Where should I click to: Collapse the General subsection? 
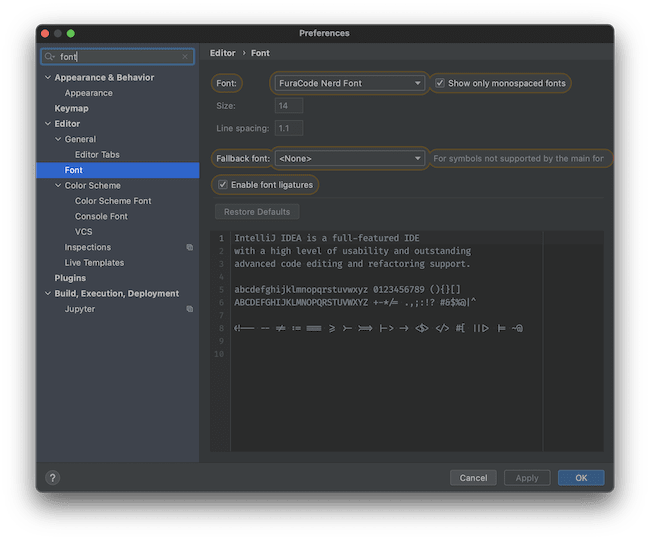click(x=58, y=139)
